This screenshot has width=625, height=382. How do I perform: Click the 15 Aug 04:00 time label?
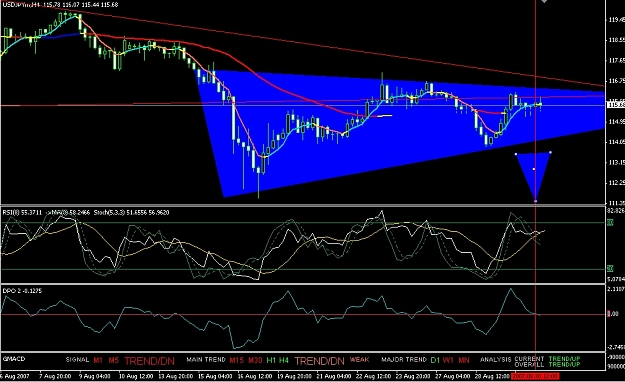coord(216,376)
